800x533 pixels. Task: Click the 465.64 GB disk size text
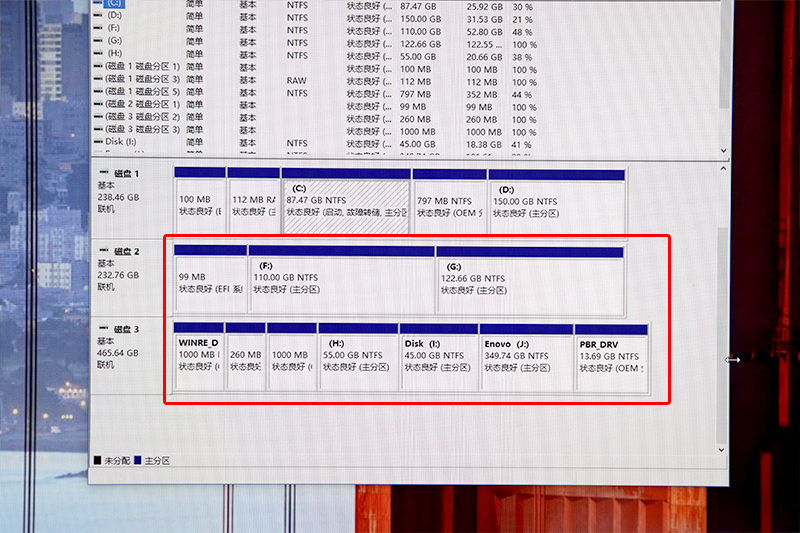click(x=117, y=352)
